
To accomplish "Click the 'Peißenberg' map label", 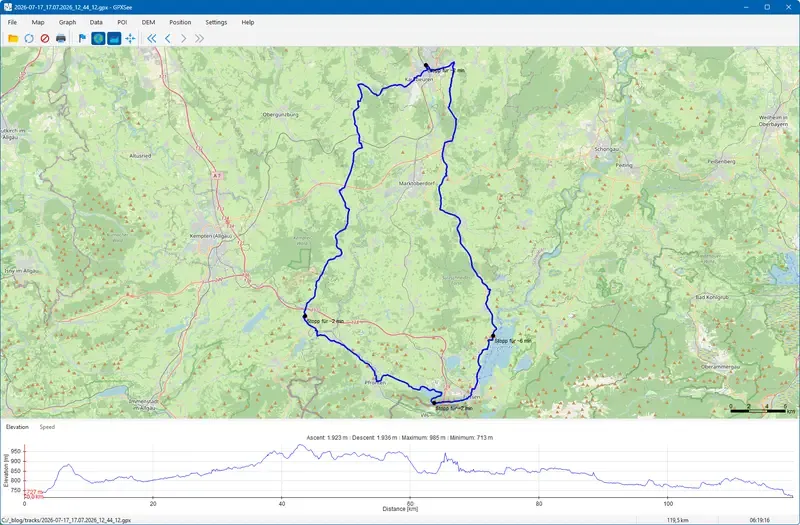I will (x=721, y=161).
